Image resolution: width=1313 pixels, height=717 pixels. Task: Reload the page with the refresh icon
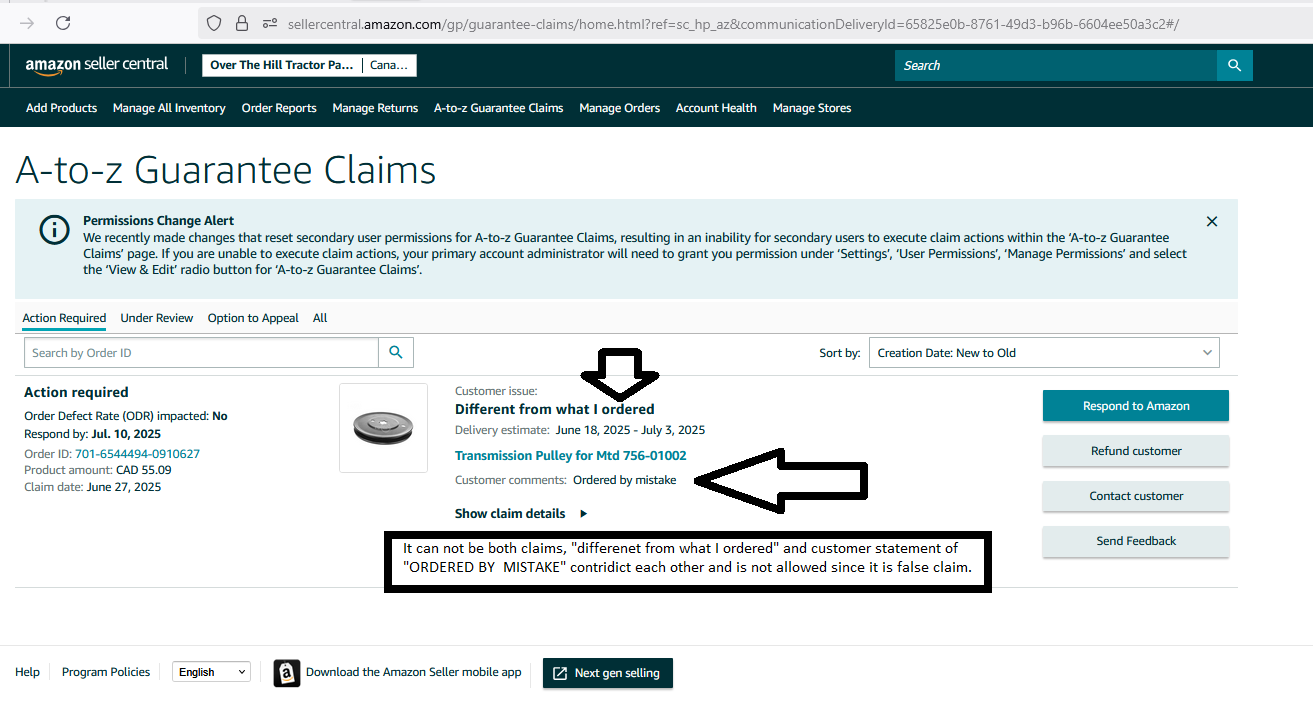tap(63, 23)
